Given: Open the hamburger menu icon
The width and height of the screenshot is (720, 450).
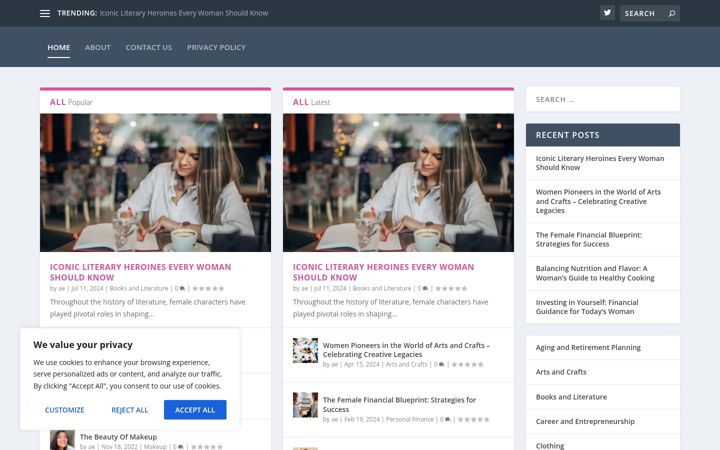Looking at the screenshot, I should (45, 13).
